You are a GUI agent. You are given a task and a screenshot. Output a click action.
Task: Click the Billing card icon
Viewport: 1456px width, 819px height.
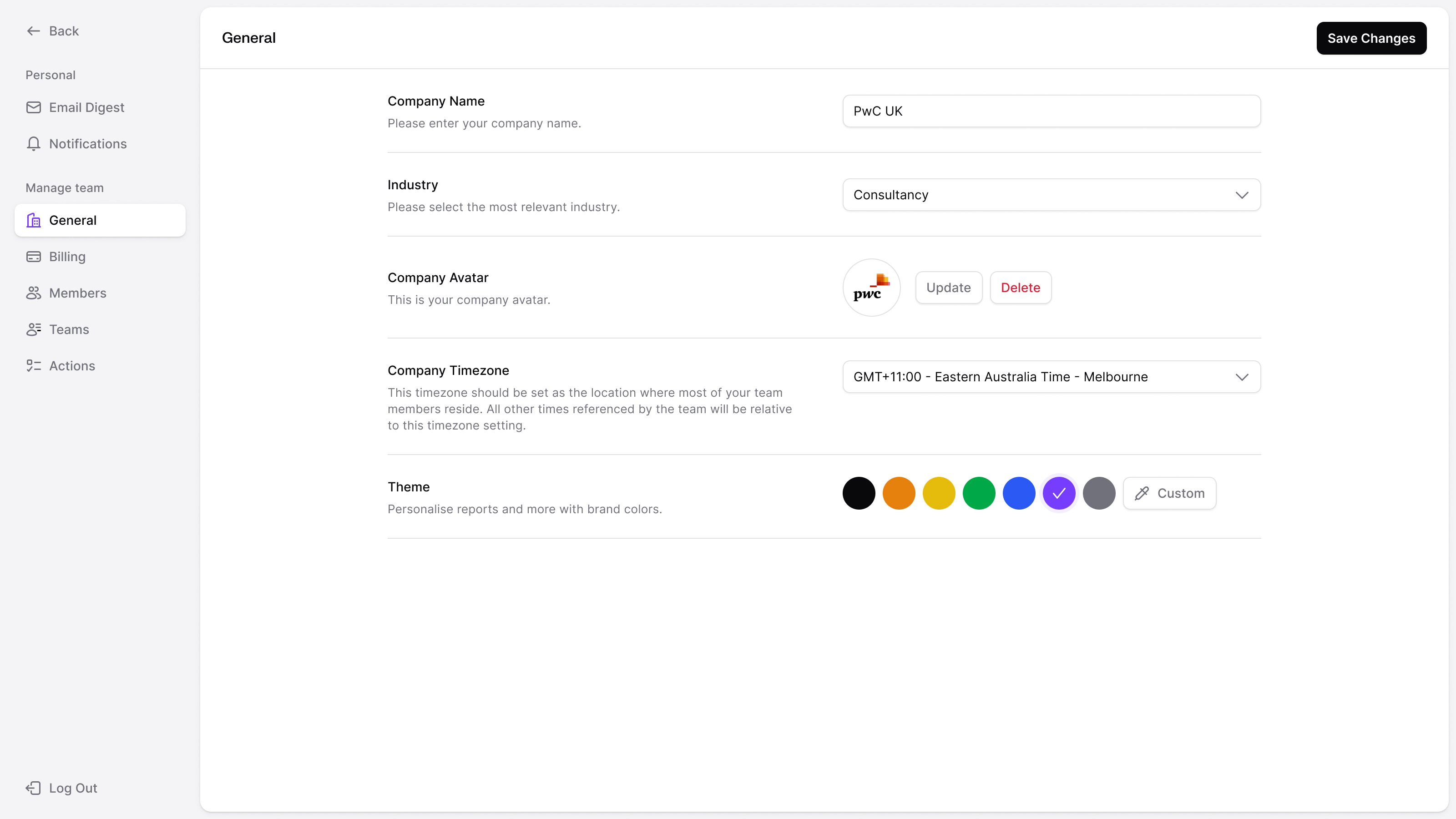pos(33,257)
